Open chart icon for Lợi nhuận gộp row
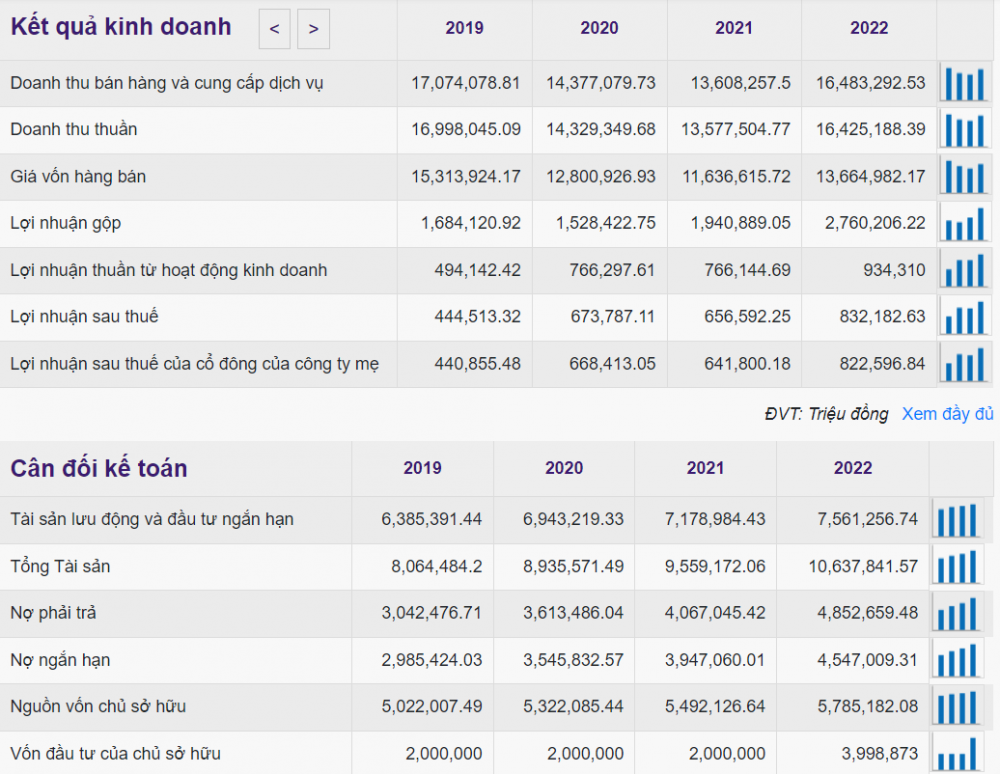This screenshot has height=774, width=1000. (965, 223)
